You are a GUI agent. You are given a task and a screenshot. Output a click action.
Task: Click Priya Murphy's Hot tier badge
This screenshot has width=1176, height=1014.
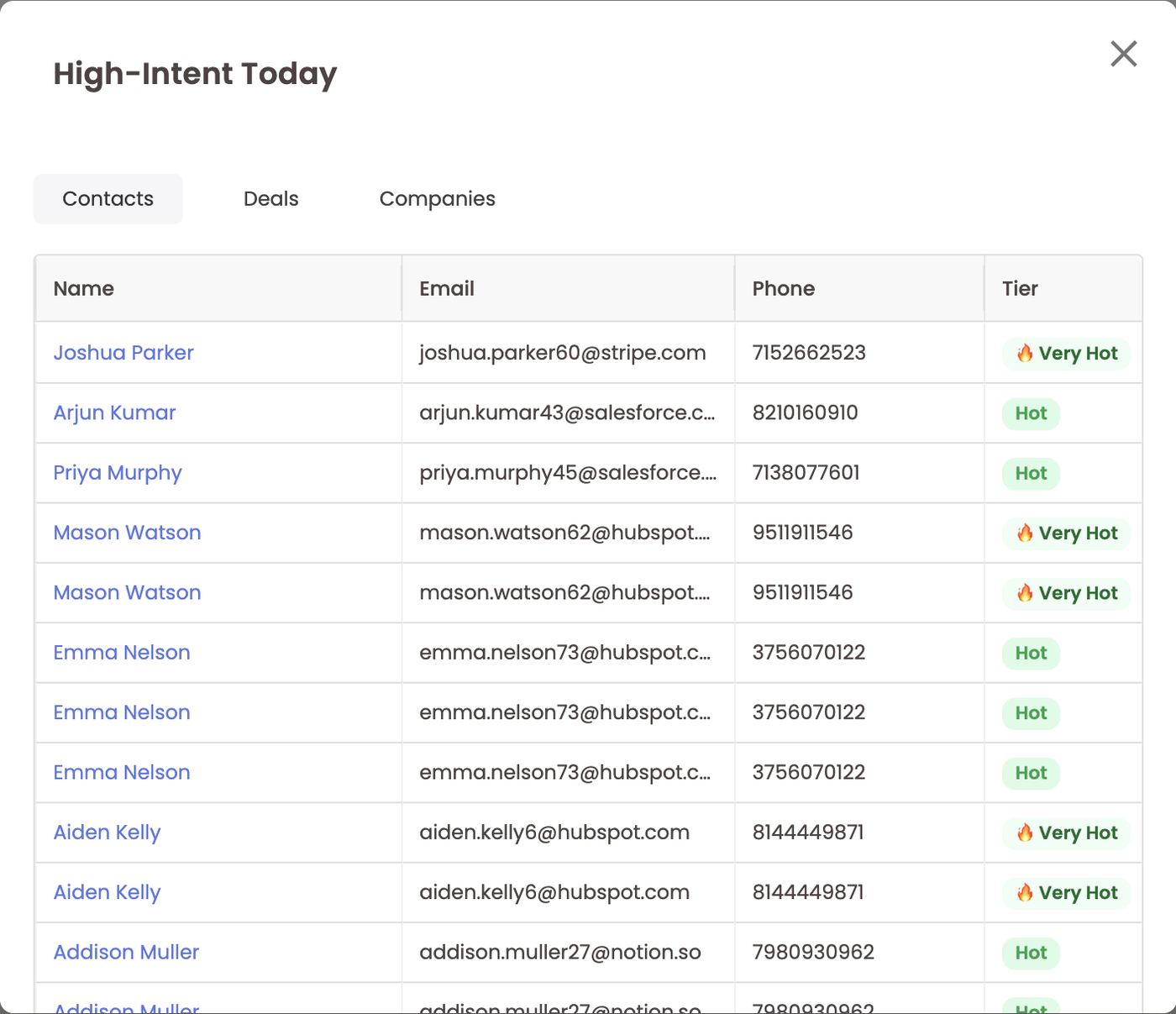(x=1031, y=474)
